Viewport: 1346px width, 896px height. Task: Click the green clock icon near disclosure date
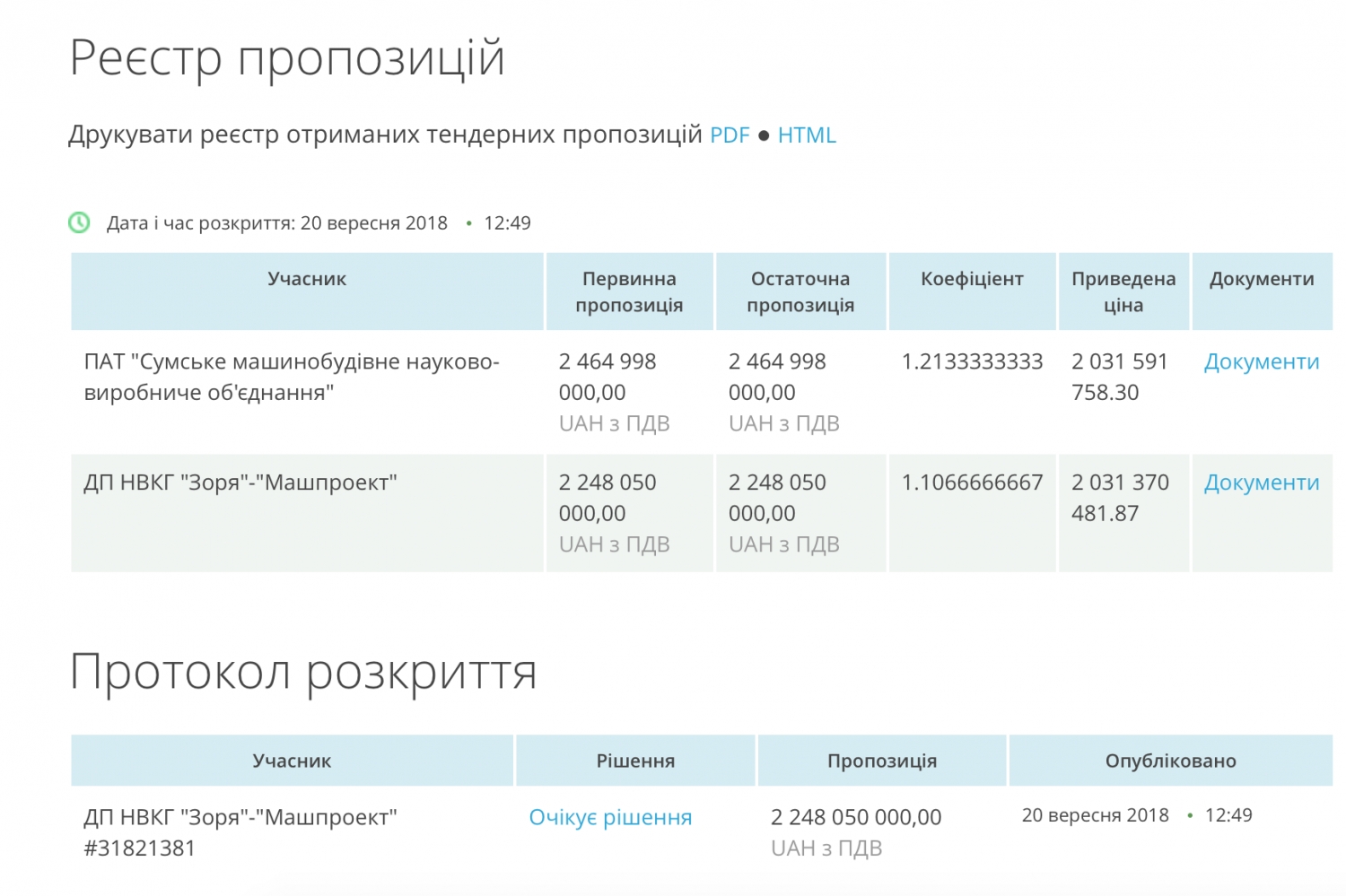(79, 222)
